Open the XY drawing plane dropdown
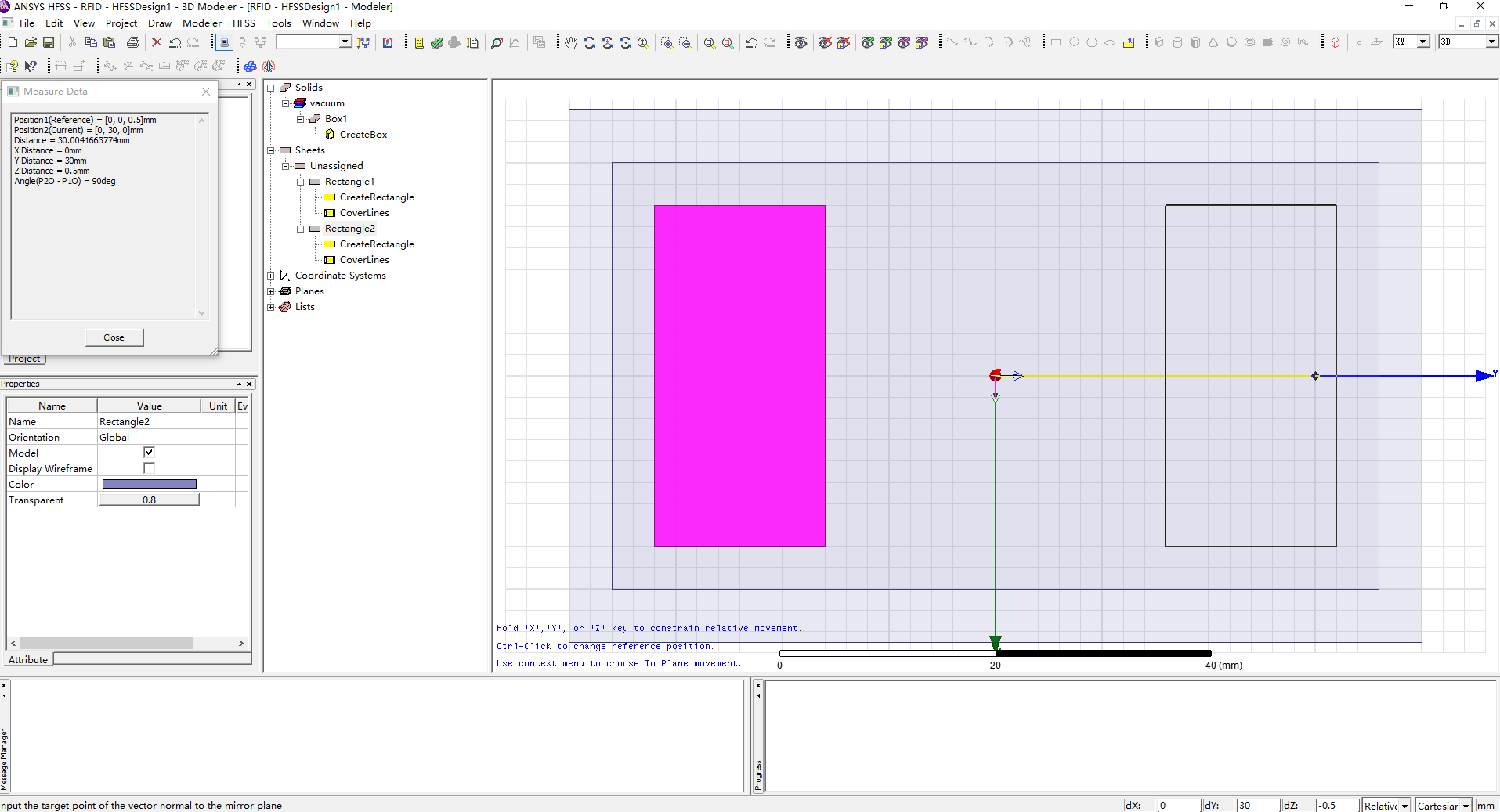 pos(1422,42)
